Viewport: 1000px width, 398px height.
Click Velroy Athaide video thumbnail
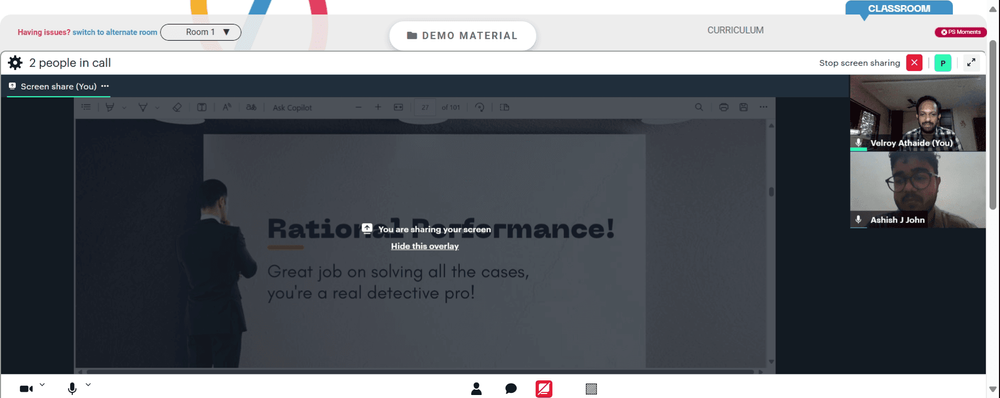(x=917, y=114)
